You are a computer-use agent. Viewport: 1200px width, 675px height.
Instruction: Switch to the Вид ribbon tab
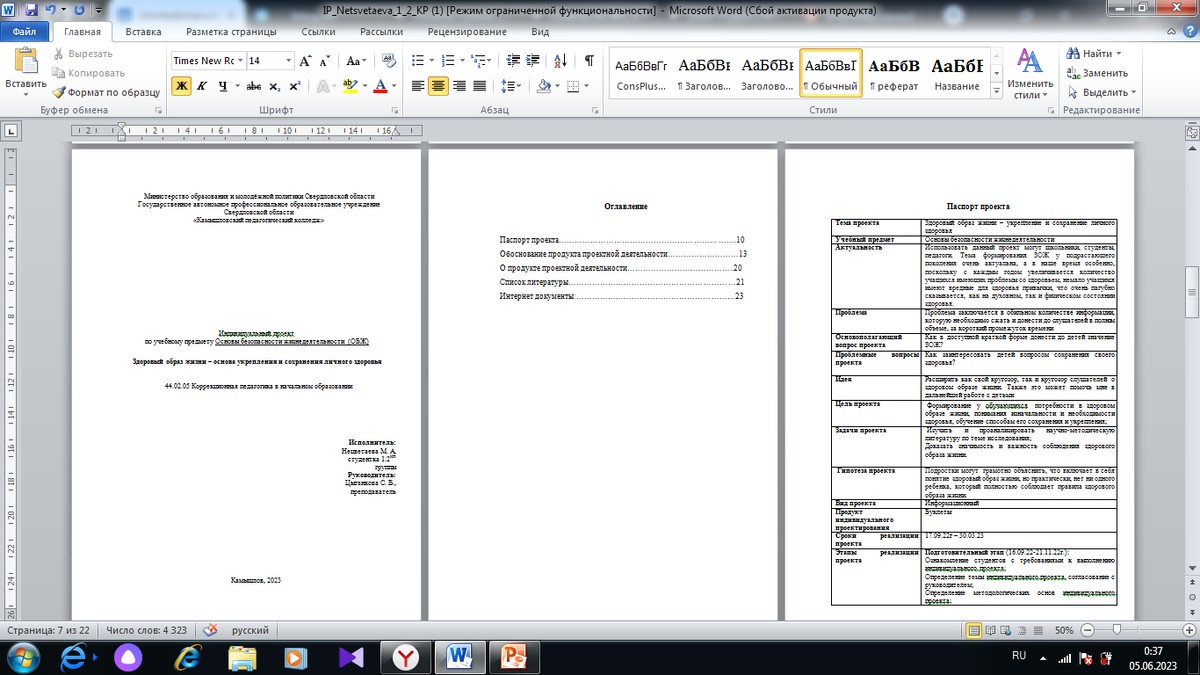[541, 32]
